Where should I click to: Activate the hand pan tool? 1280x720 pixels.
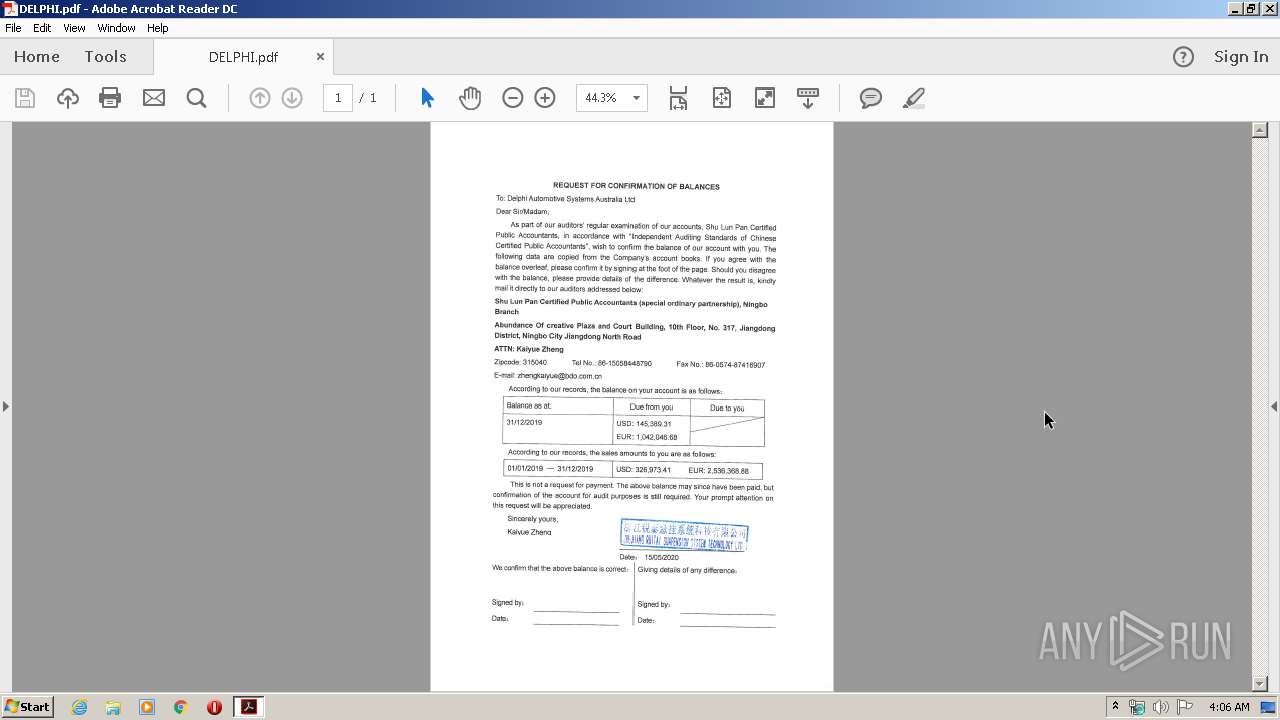(470, 98)
